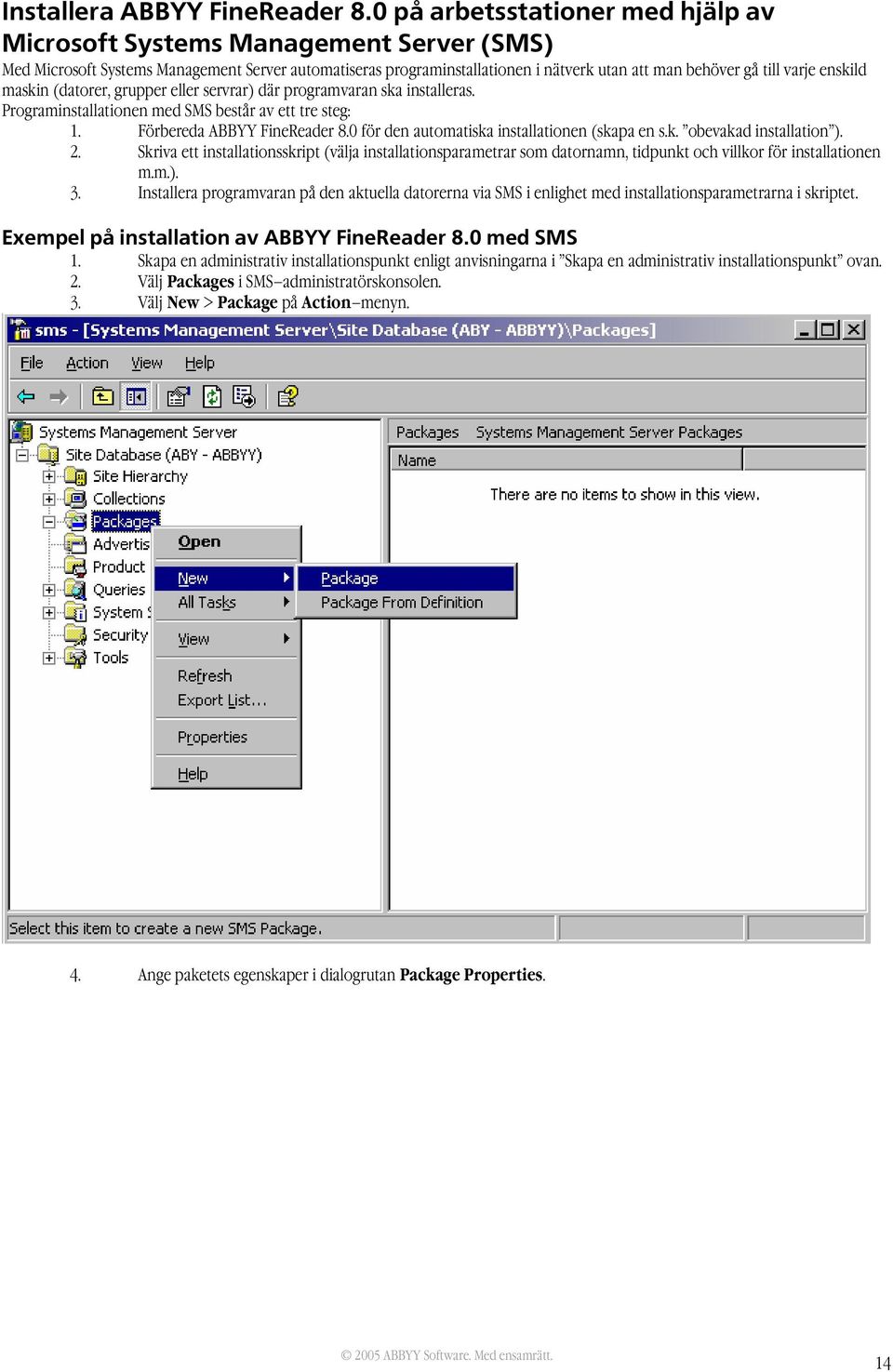
Task: Select the Systems Management Server tree label
Action: click(x=138, y=432)
